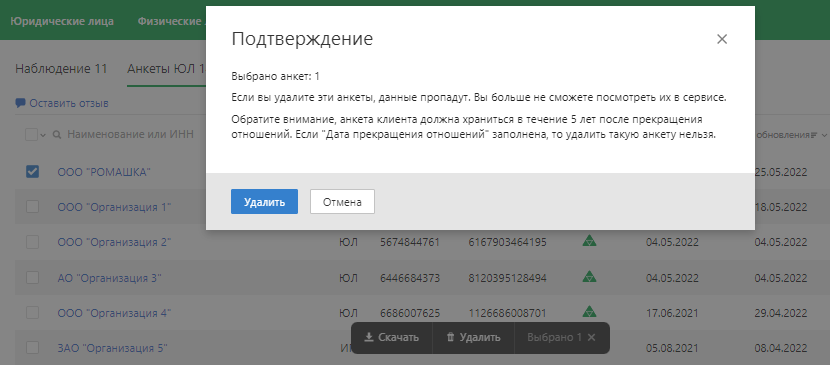The image size is (830, 365).
Task: Open the Юридические лица menu item
Action: click(x=62, y=22)
